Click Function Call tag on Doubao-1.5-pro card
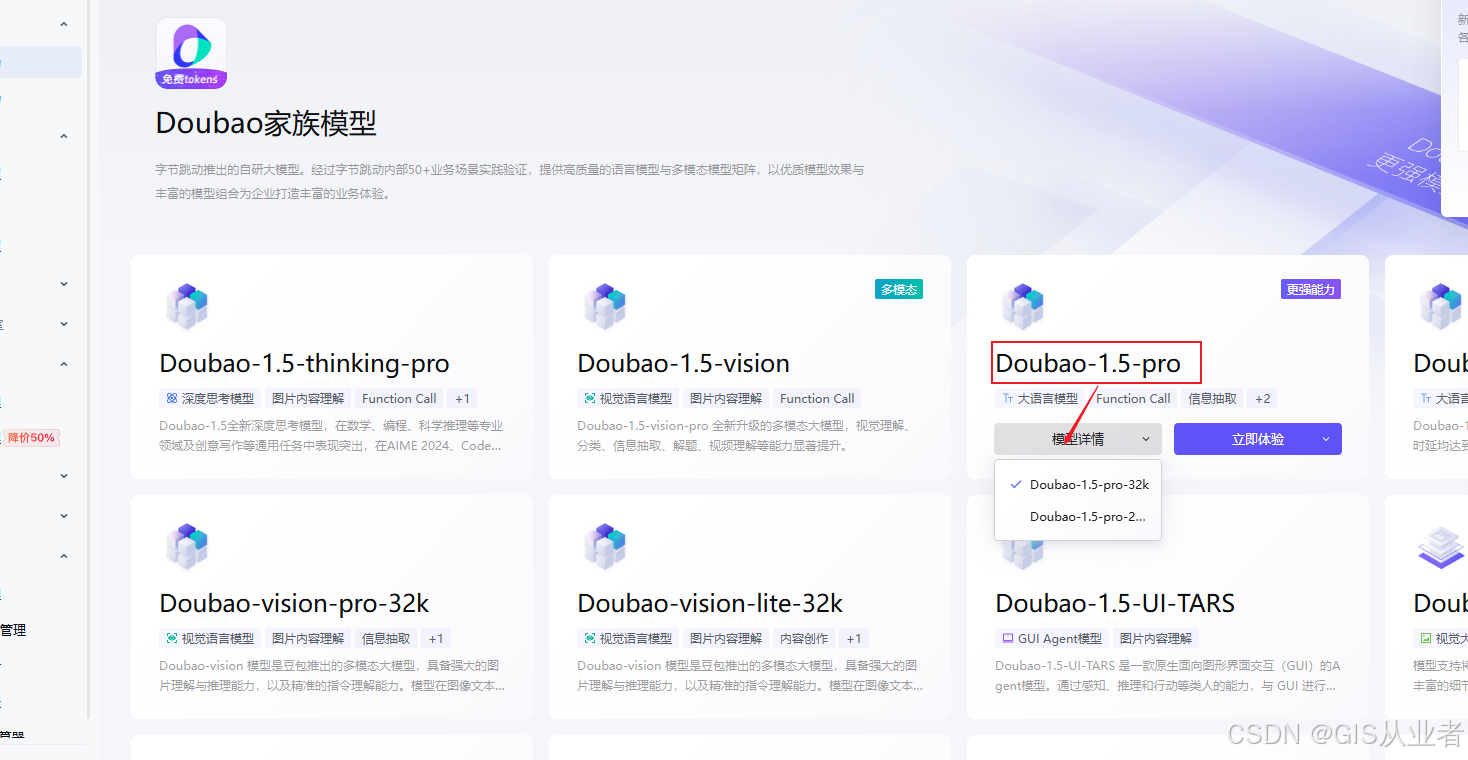 [1133, 398]
